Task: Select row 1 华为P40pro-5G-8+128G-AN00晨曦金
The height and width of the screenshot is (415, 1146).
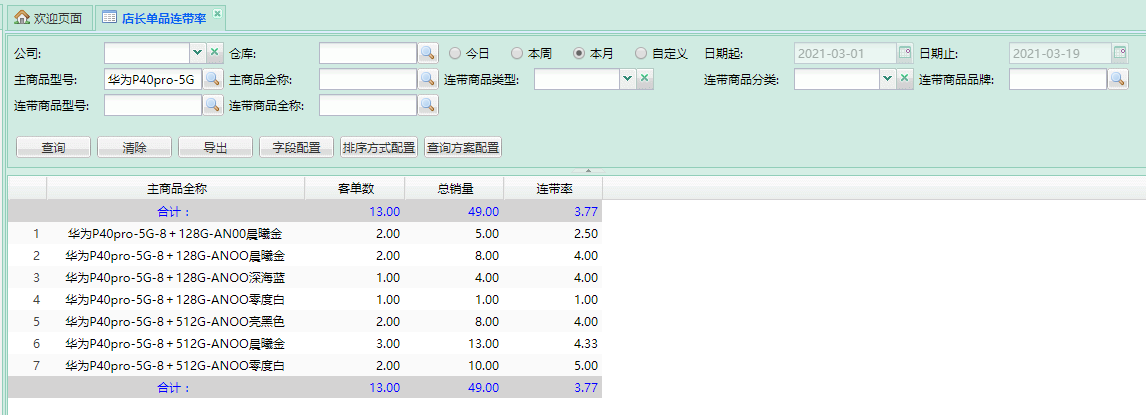Action: 306,235
